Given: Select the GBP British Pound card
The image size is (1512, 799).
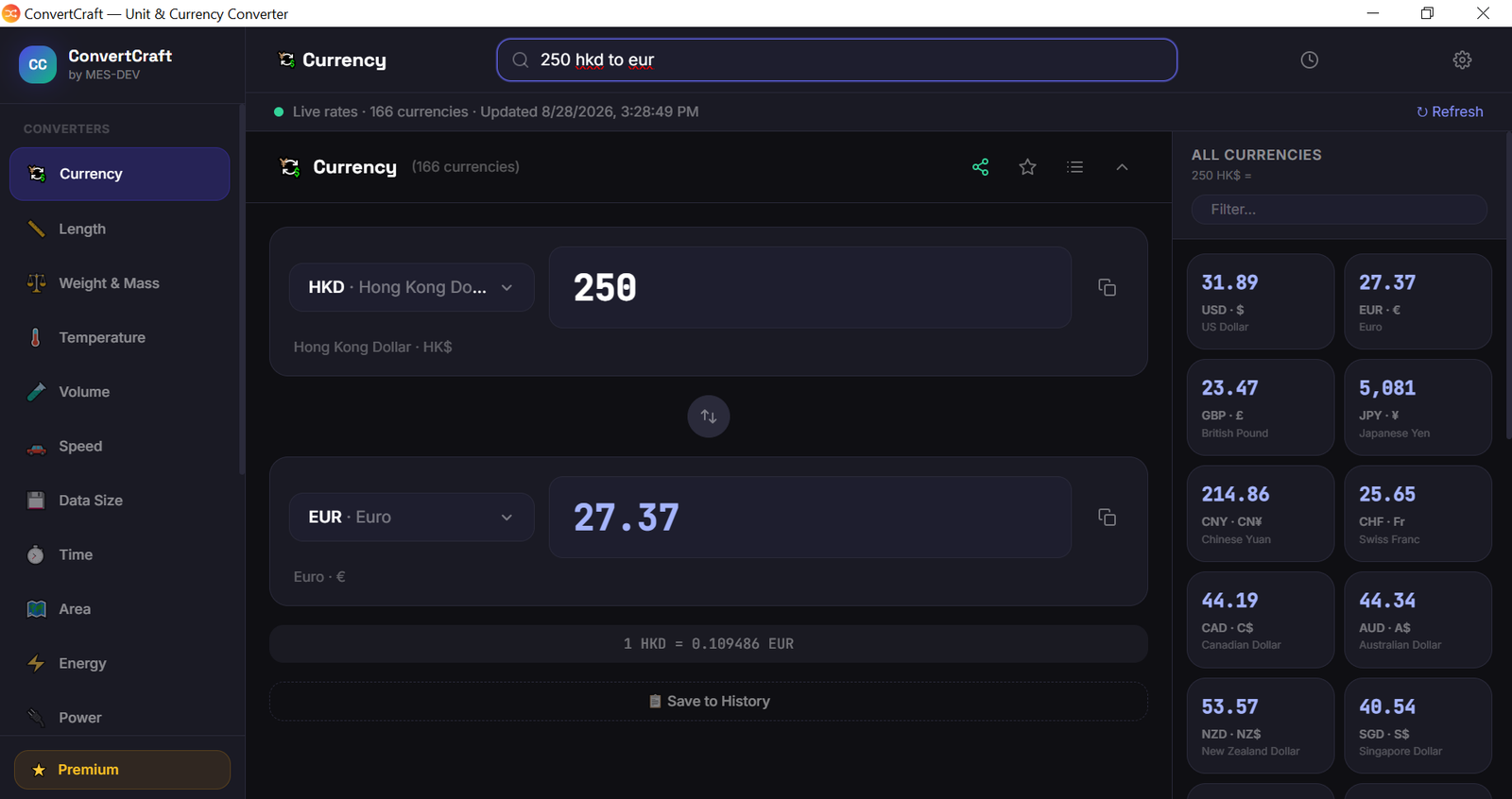Looking at the screenshot, I should pyautogui.click(x=1261, y=407).
